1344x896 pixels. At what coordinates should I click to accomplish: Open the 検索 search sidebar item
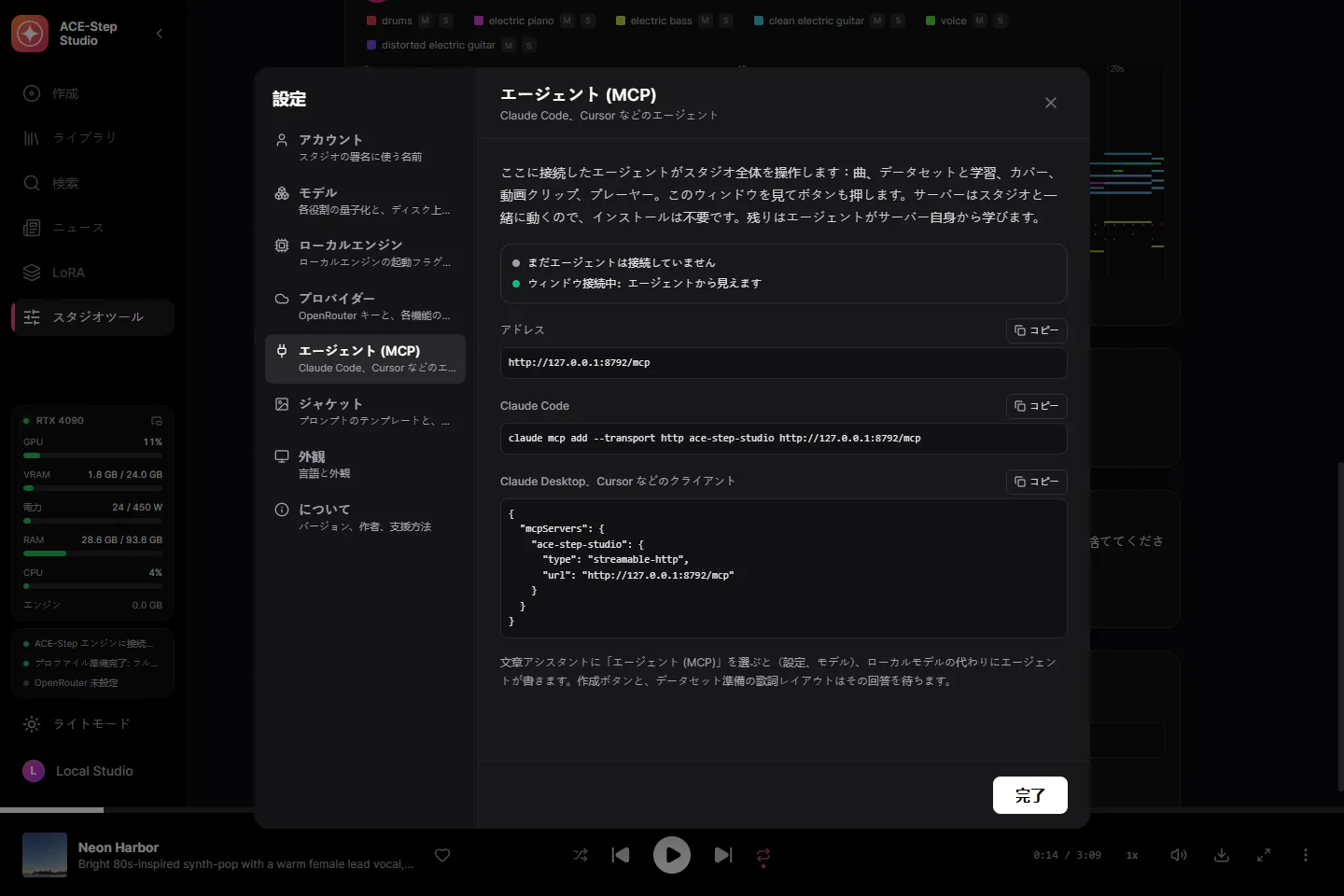[92, 183]
